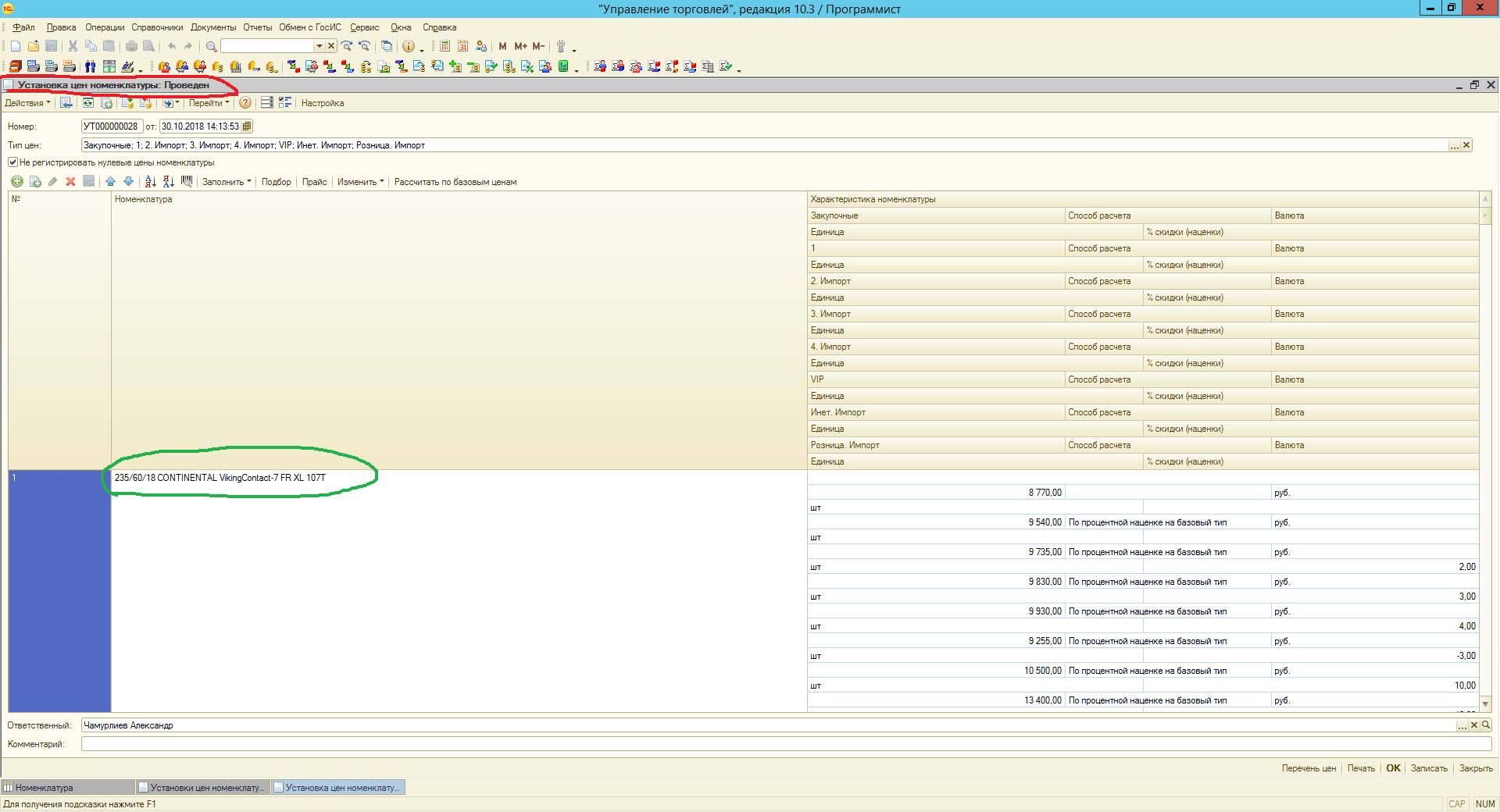This screenshot has height=812, width=1500.
Task: Switch to the Номенклатура window tab
Action: pyautogui.click(x=68, y=788)
